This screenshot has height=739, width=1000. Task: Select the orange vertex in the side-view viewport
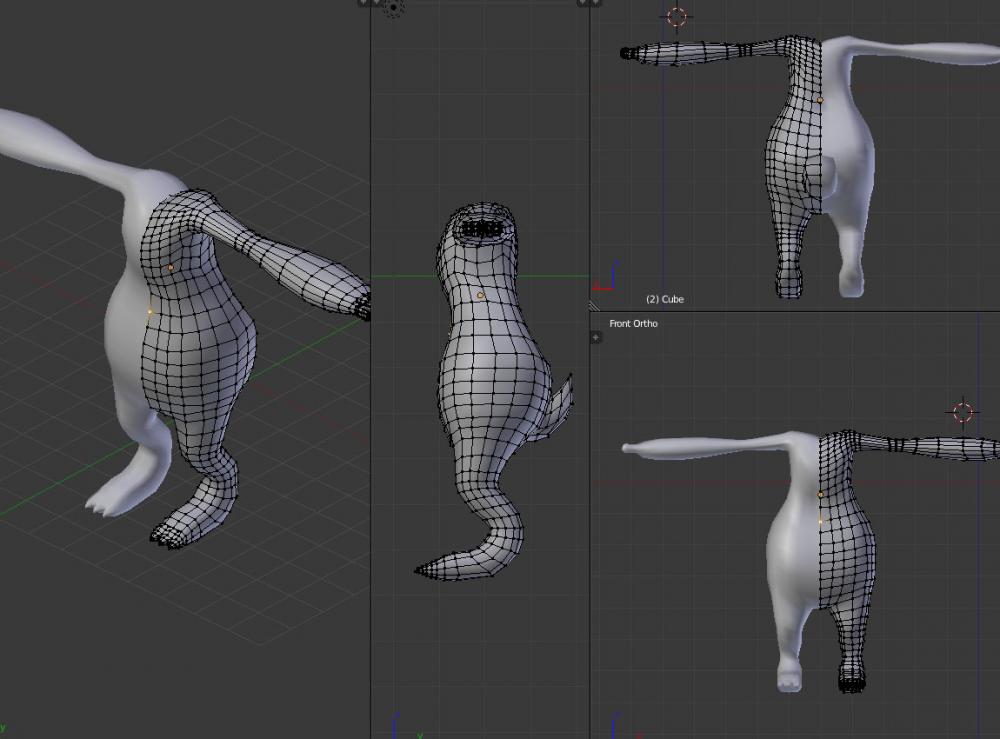point(480,295)
